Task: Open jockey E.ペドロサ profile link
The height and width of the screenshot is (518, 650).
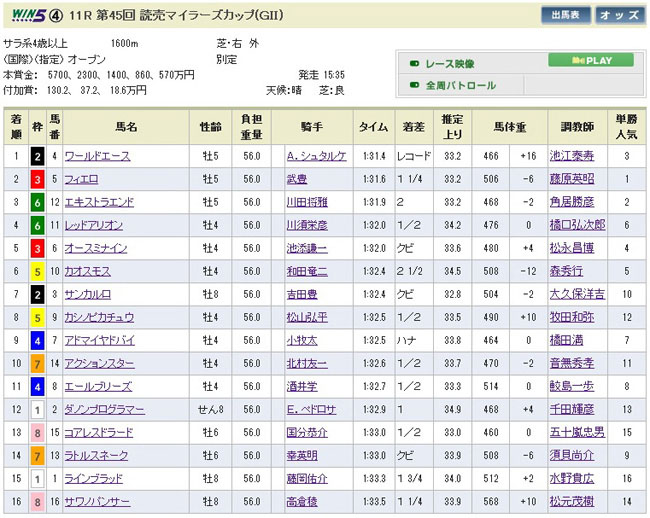Action: tap(312, 410)
